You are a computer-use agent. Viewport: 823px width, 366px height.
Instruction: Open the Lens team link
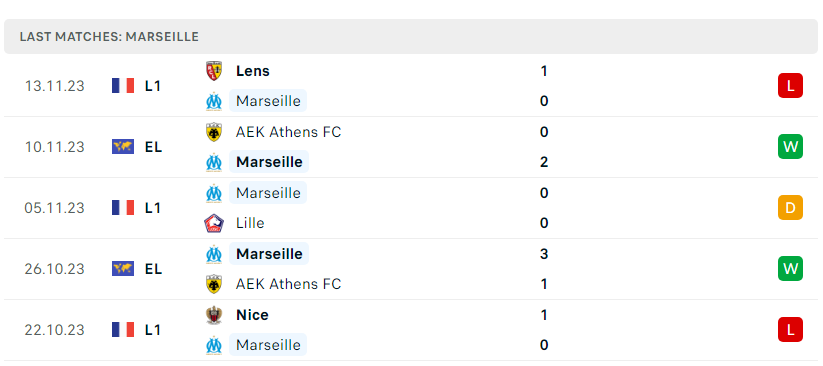(252, 71)
